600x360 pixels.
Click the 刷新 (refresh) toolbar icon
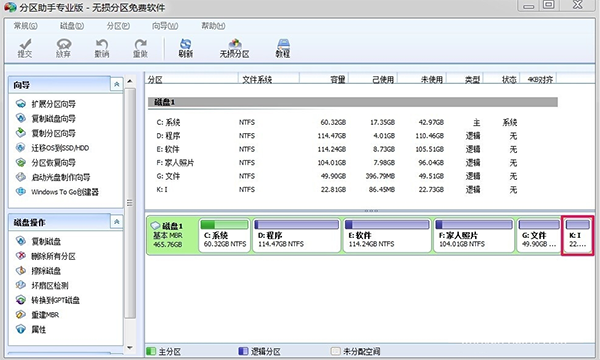click(x=186, y=48)
